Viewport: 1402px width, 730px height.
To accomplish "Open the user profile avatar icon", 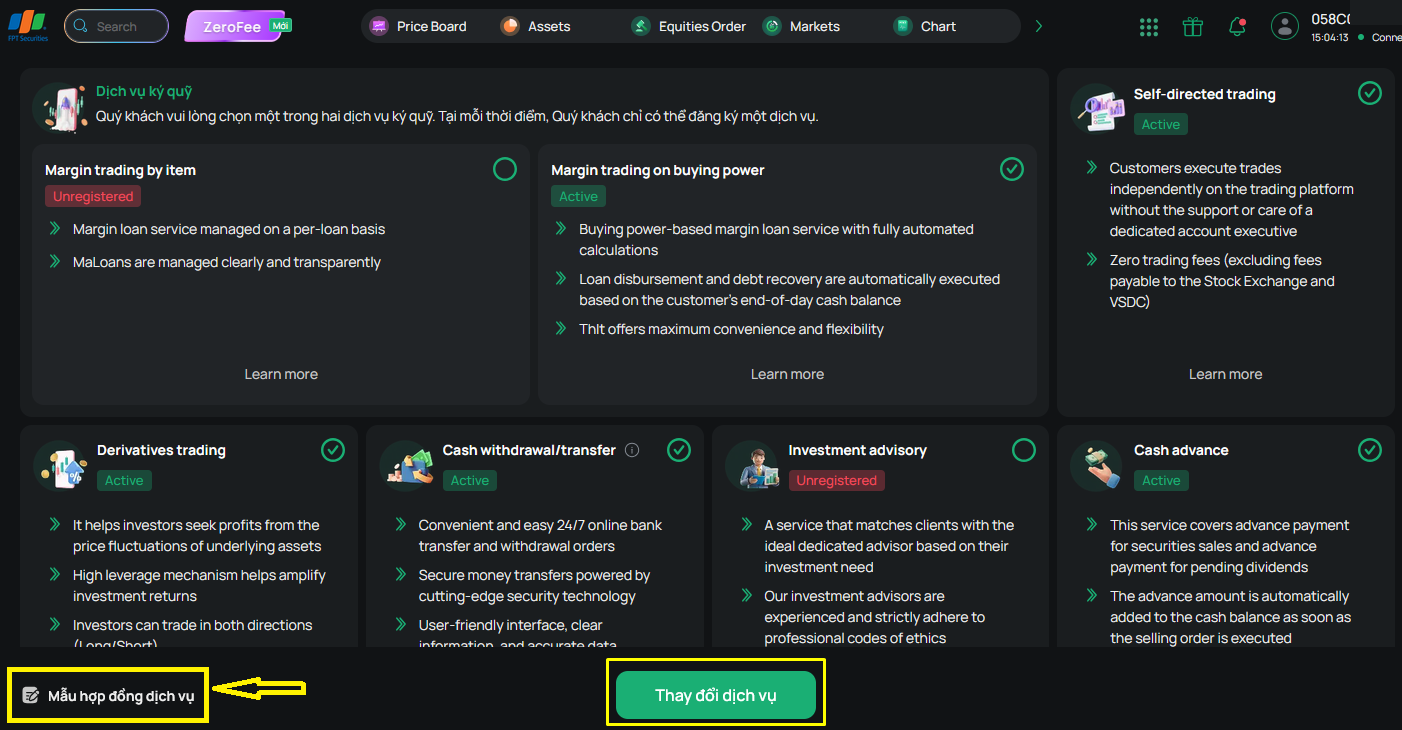I will (1285, 27).
